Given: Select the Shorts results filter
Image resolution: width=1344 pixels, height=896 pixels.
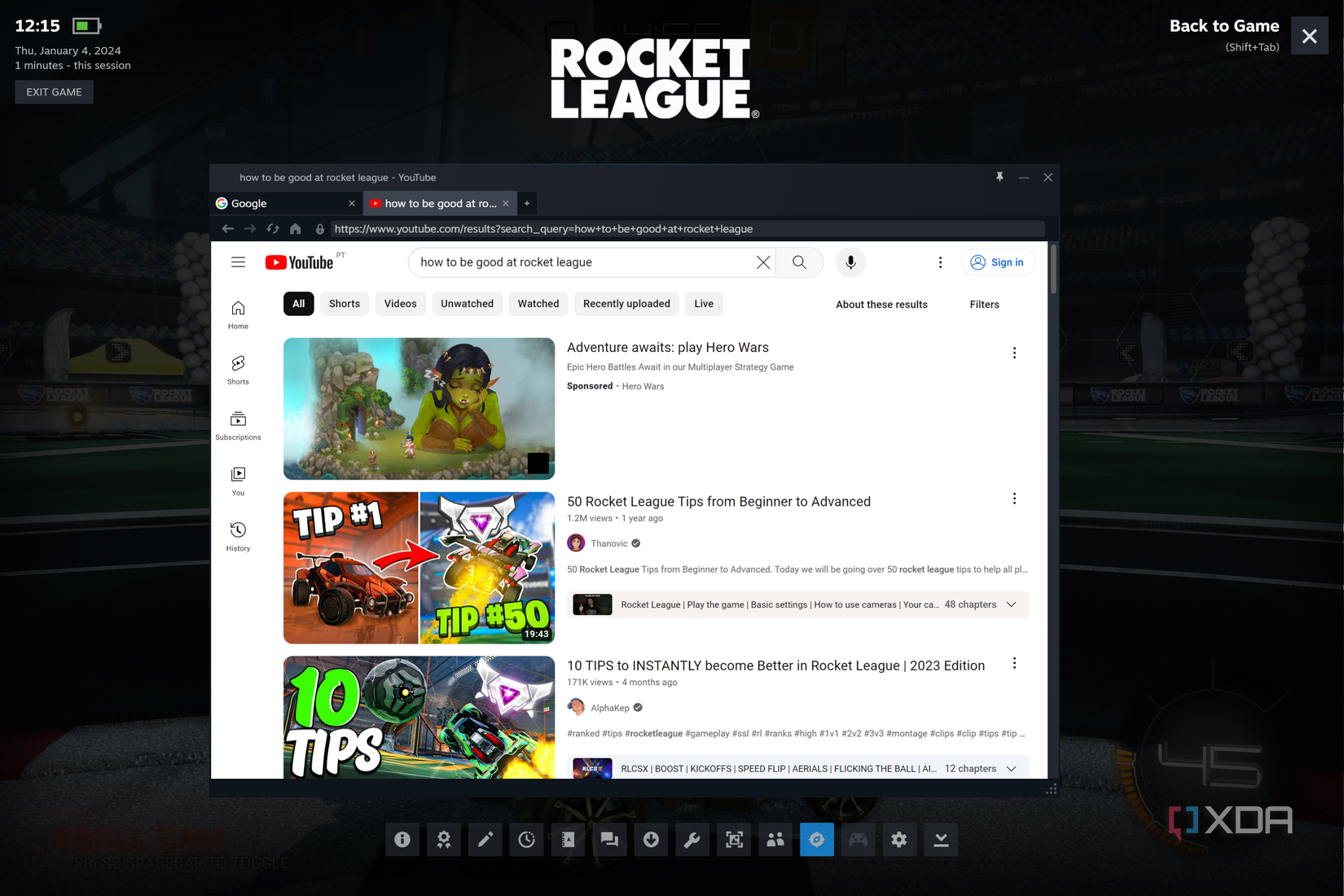Looking at the screenshot, I should [344, 303].
